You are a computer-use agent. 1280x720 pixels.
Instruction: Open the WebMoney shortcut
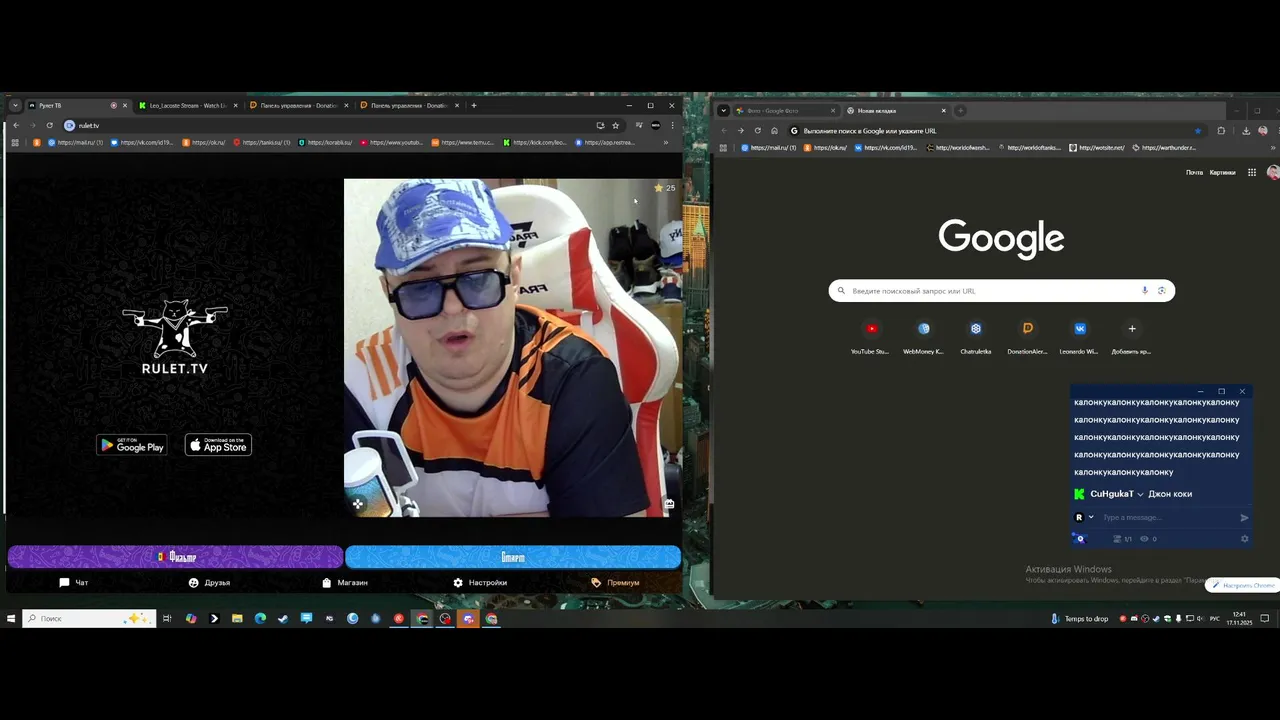[x=923, y=337]
